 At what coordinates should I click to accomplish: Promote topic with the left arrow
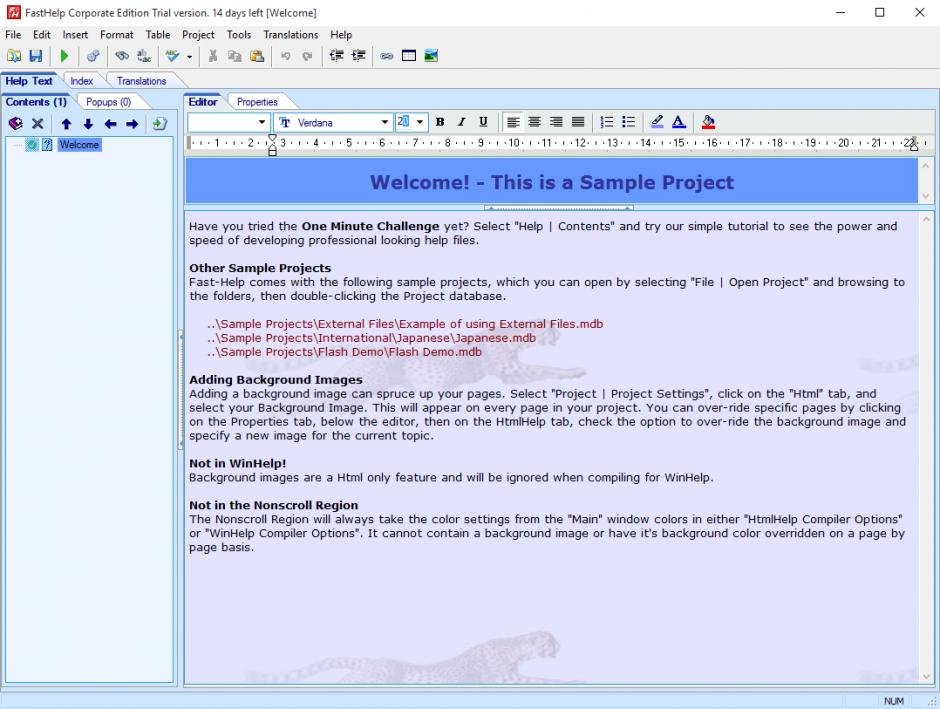click(110, 124)
